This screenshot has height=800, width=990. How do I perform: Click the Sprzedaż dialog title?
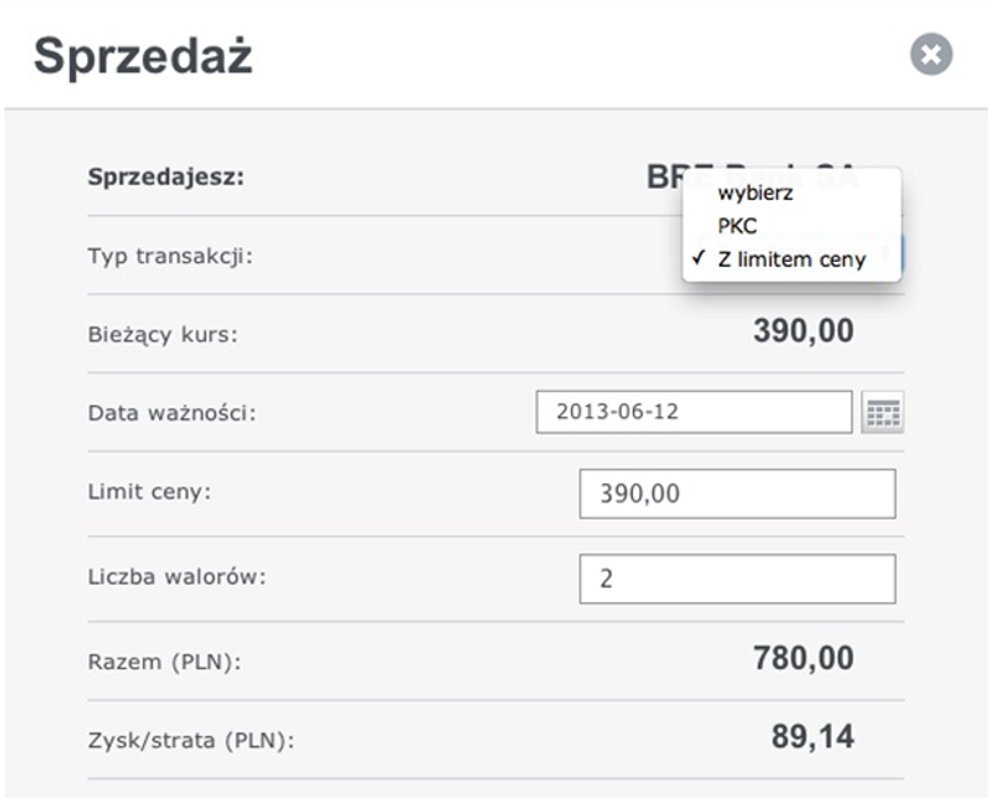[143, 56]
